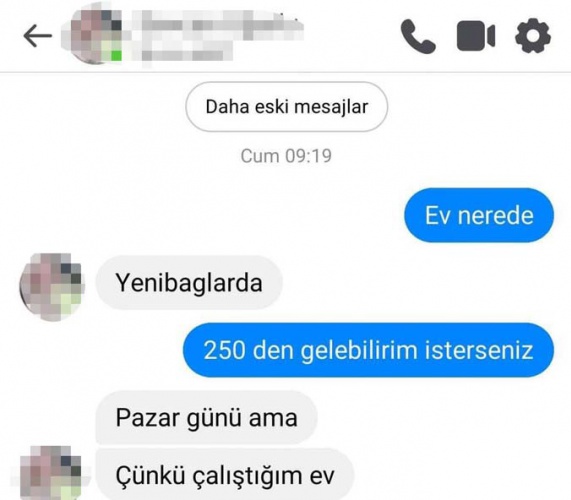
Task: Select the Cum 09:19 timestamp
Action: tap(286, 156)
